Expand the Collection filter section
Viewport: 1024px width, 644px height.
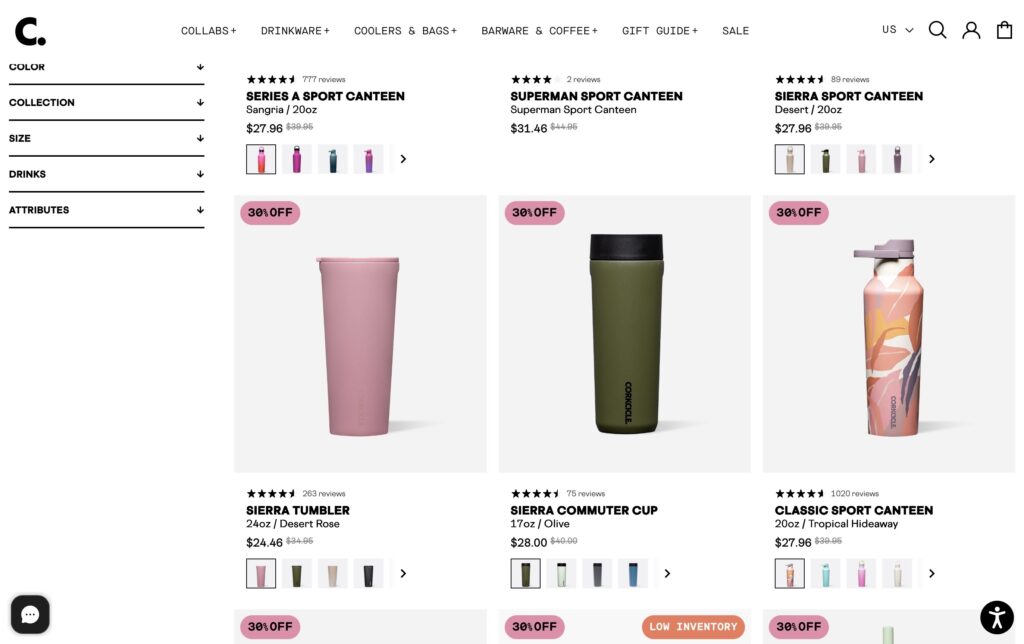106,102
